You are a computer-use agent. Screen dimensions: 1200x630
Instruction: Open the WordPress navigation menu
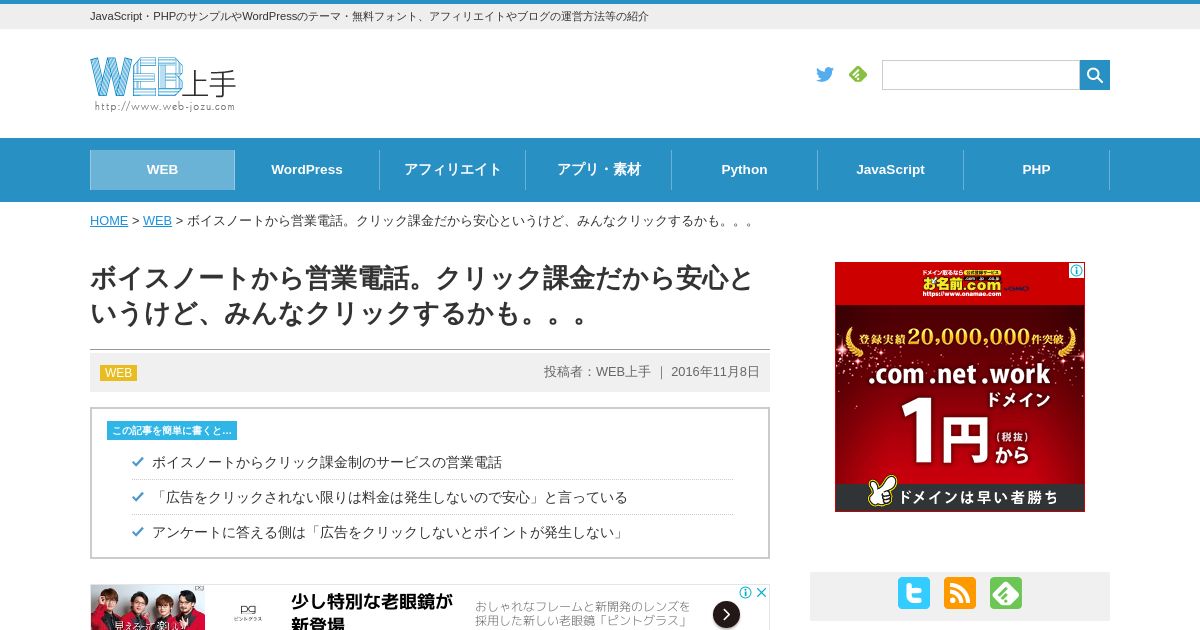[x=307, y=170]
